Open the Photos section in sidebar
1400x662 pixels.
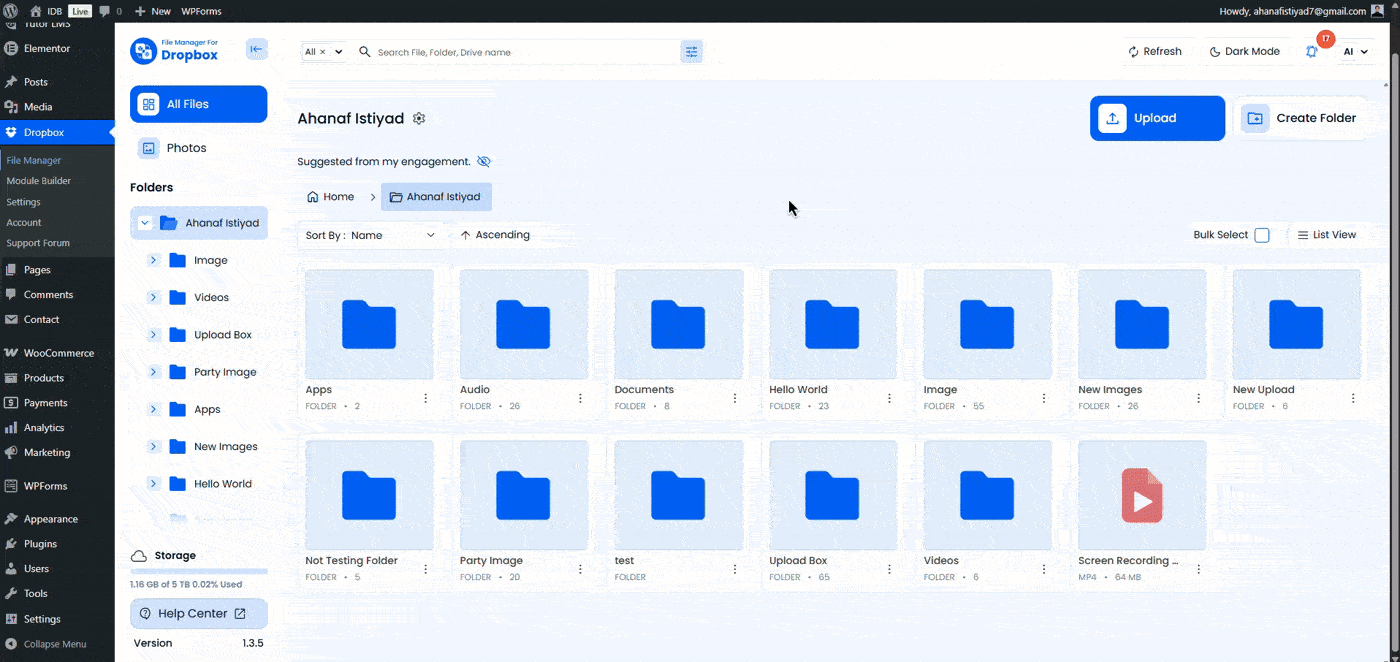(185, 147)
